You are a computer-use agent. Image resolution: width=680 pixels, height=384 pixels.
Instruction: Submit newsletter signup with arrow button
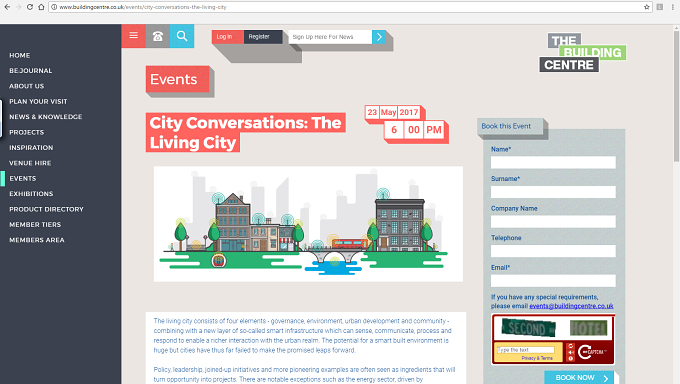(379, 37)
